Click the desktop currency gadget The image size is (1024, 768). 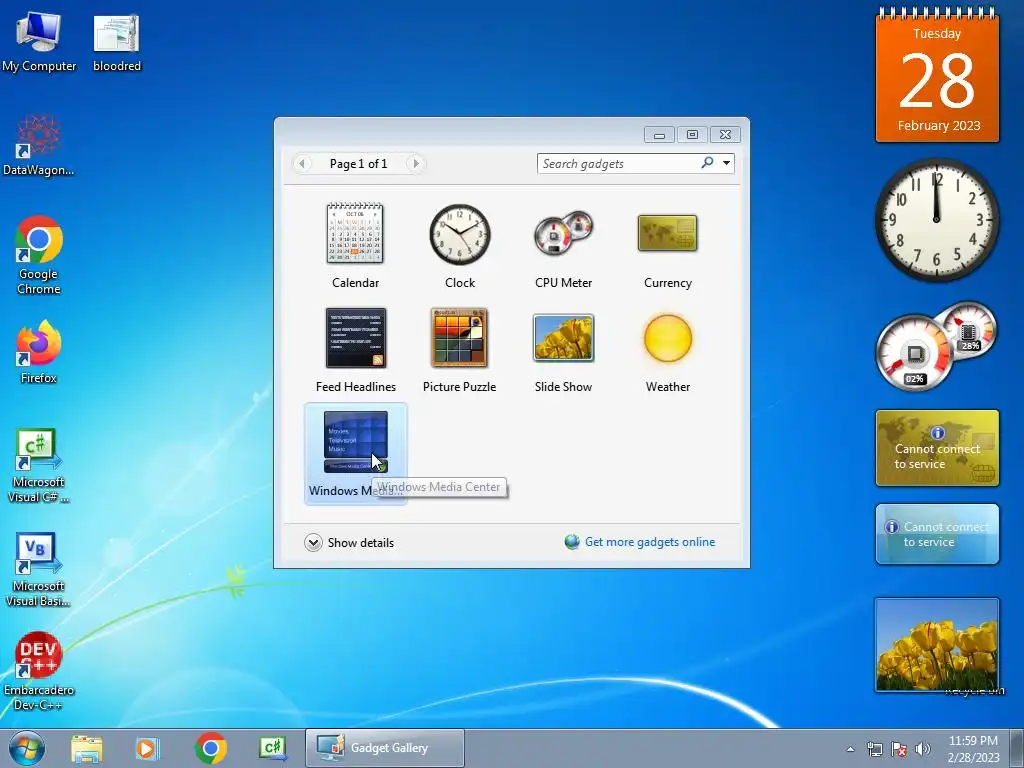pos(937,448)
